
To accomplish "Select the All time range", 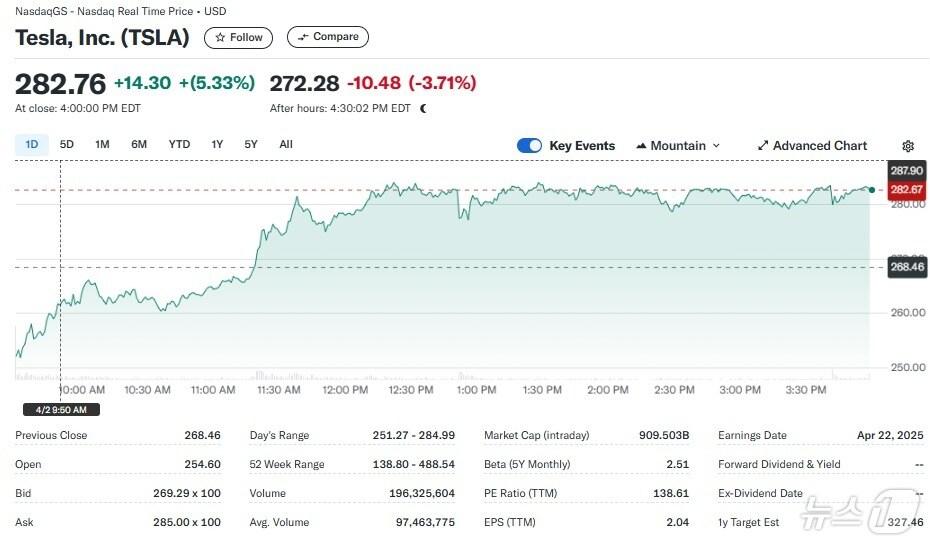I will tap(286, 144).
